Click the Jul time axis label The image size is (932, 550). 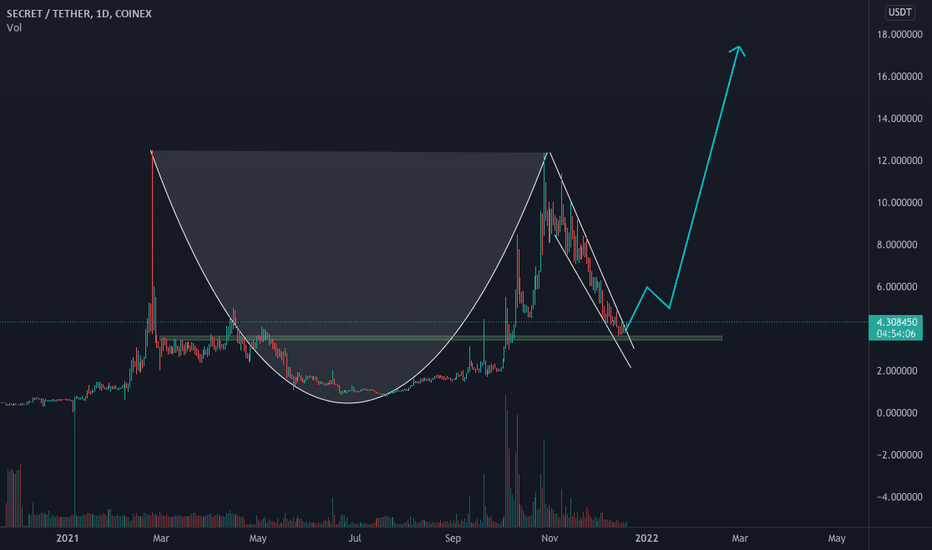click(x=354, y=538)
